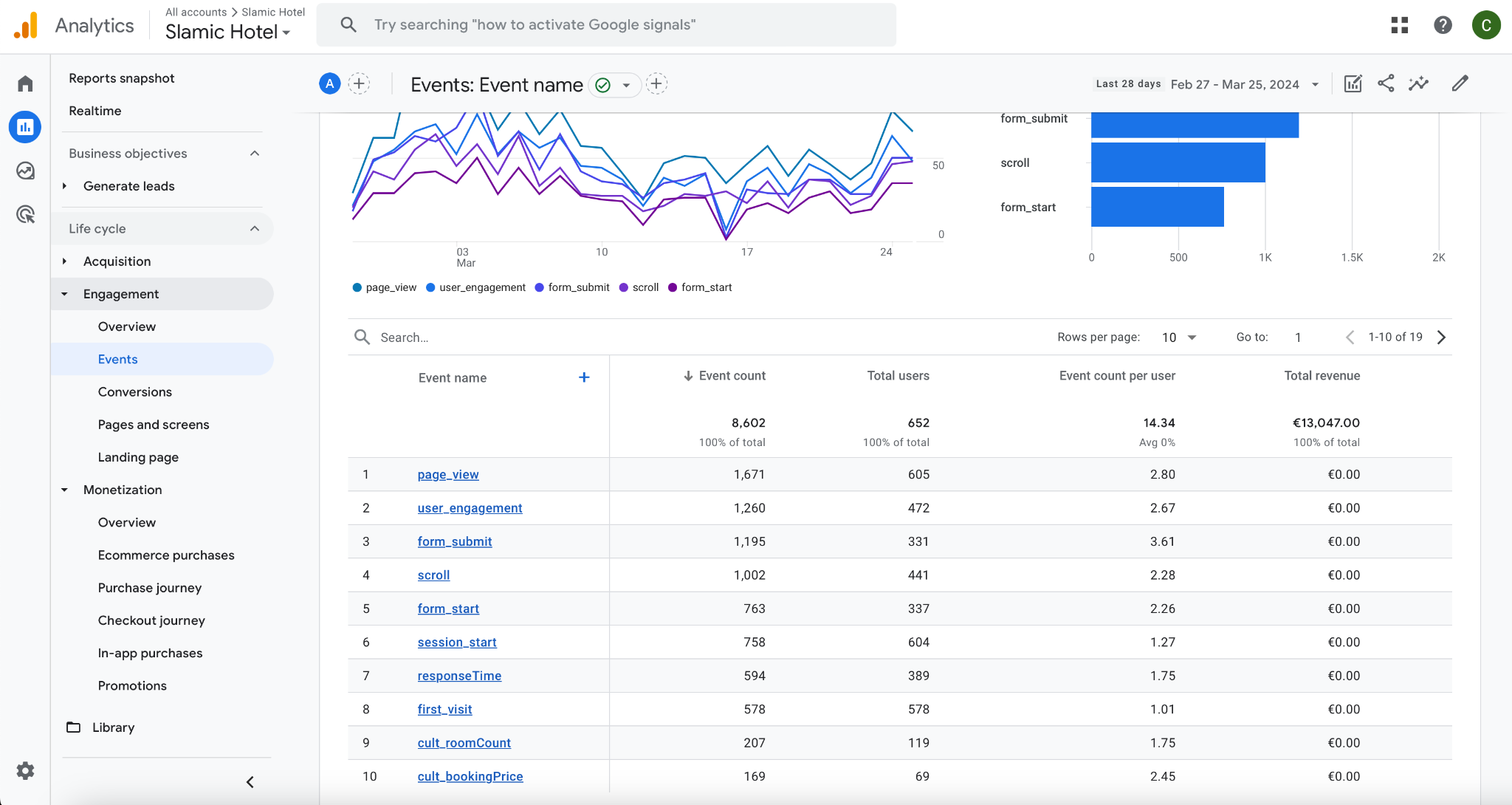Add a dimension with the plus icon
Viewport: 1512px width, 805px height.
pyautogui.click(x=584, y=377)
